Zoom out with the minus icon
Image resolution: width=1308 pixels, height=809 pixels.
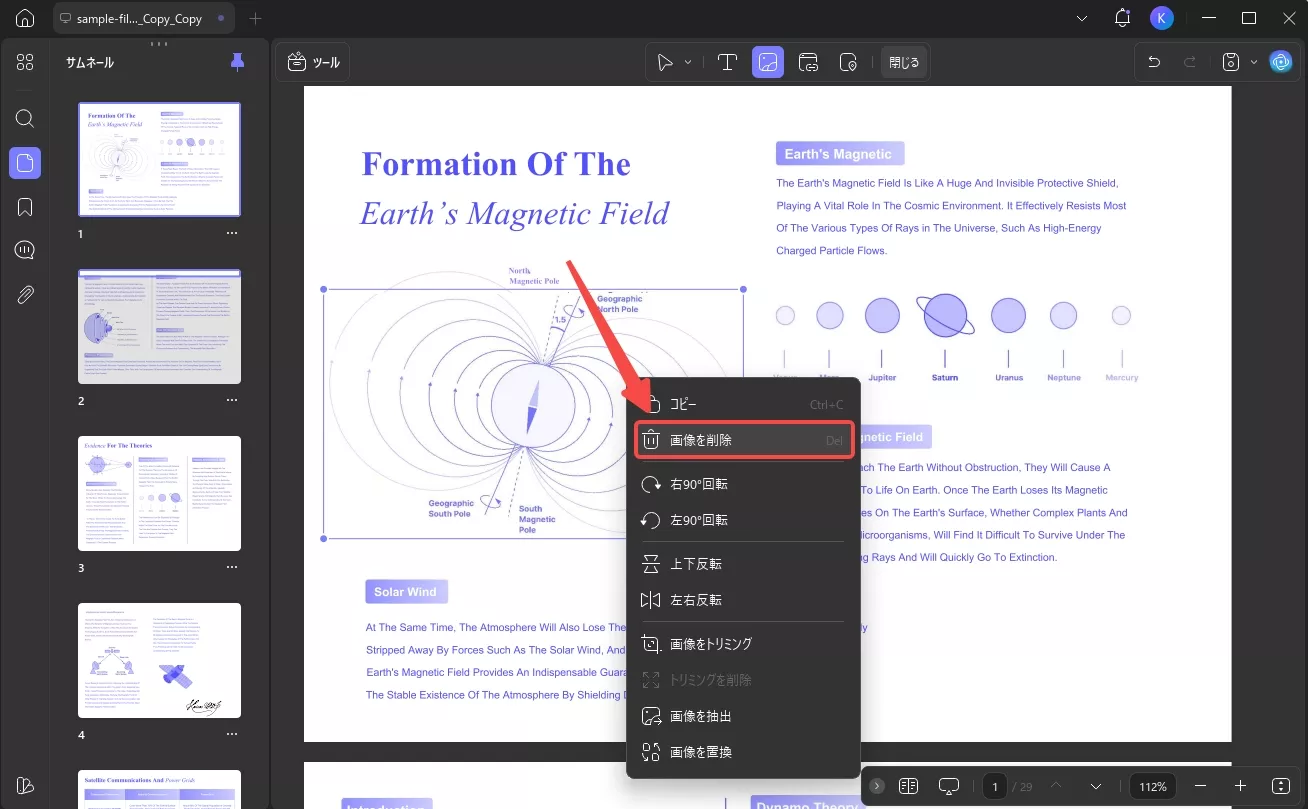(x=1201, y=786)
